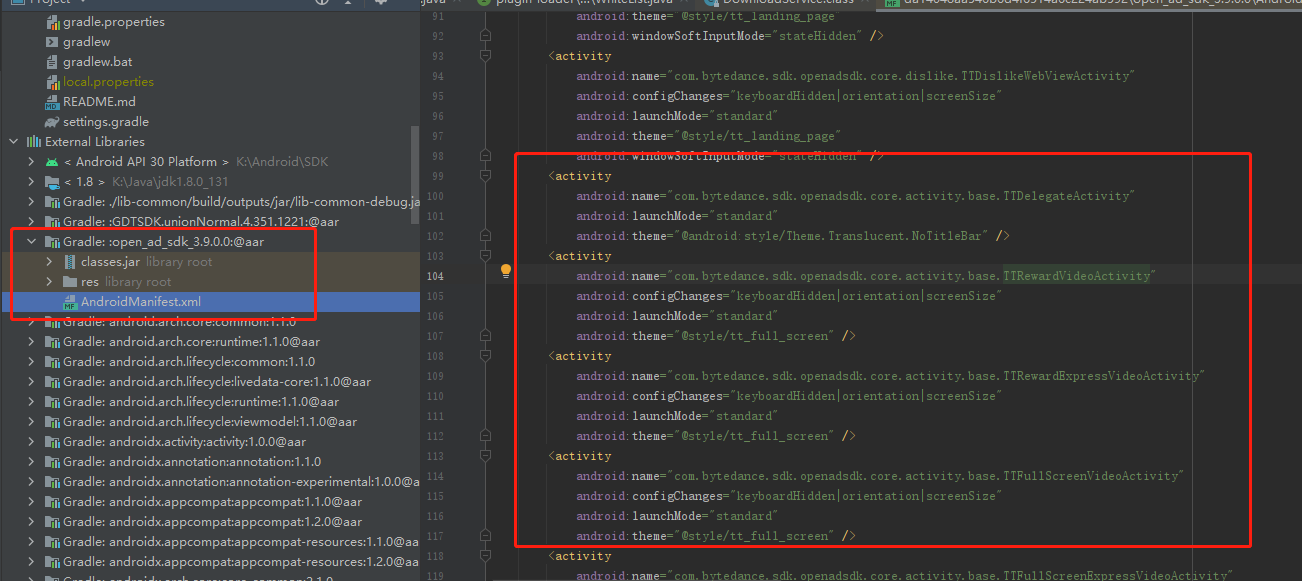The image size is (1302, 581).
Task: Select android.arch.lifecycle:viewmodel:1.1.0@aar library
Action: (x=210, y=422)
